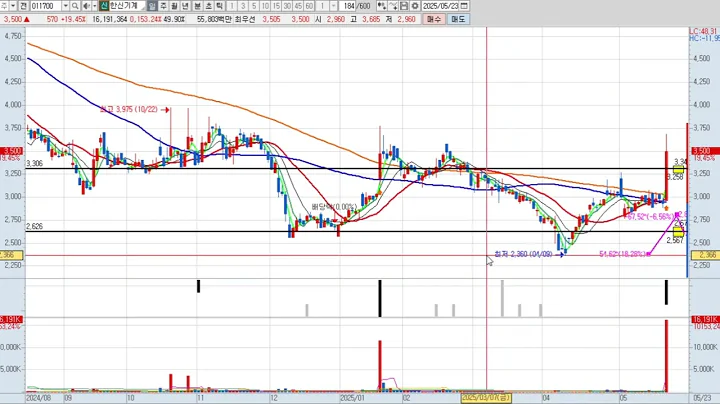
Task: Open the calendar date picker icon
Action: [x=464, y=6]
